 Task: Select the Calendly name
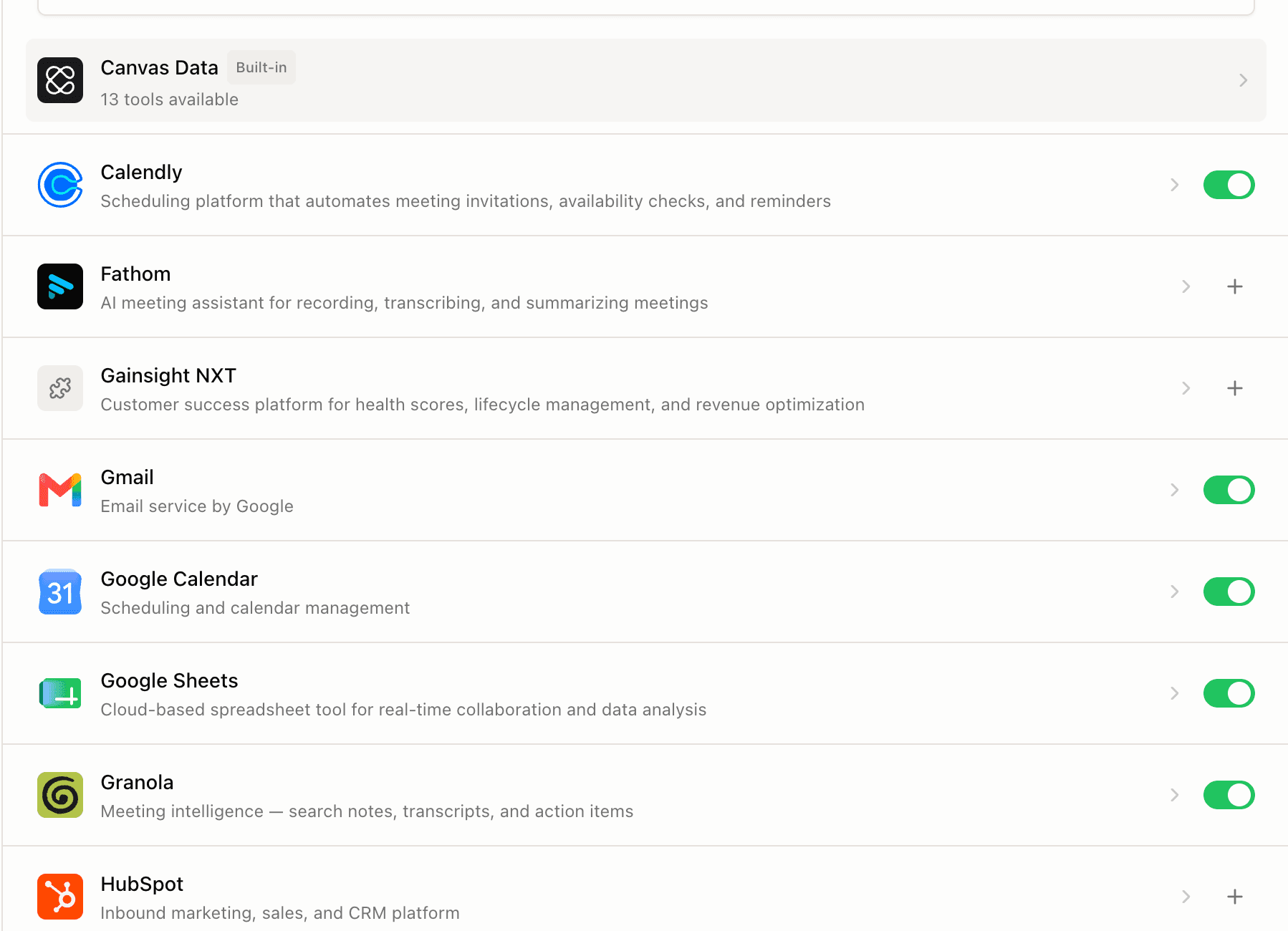[141, 172]
